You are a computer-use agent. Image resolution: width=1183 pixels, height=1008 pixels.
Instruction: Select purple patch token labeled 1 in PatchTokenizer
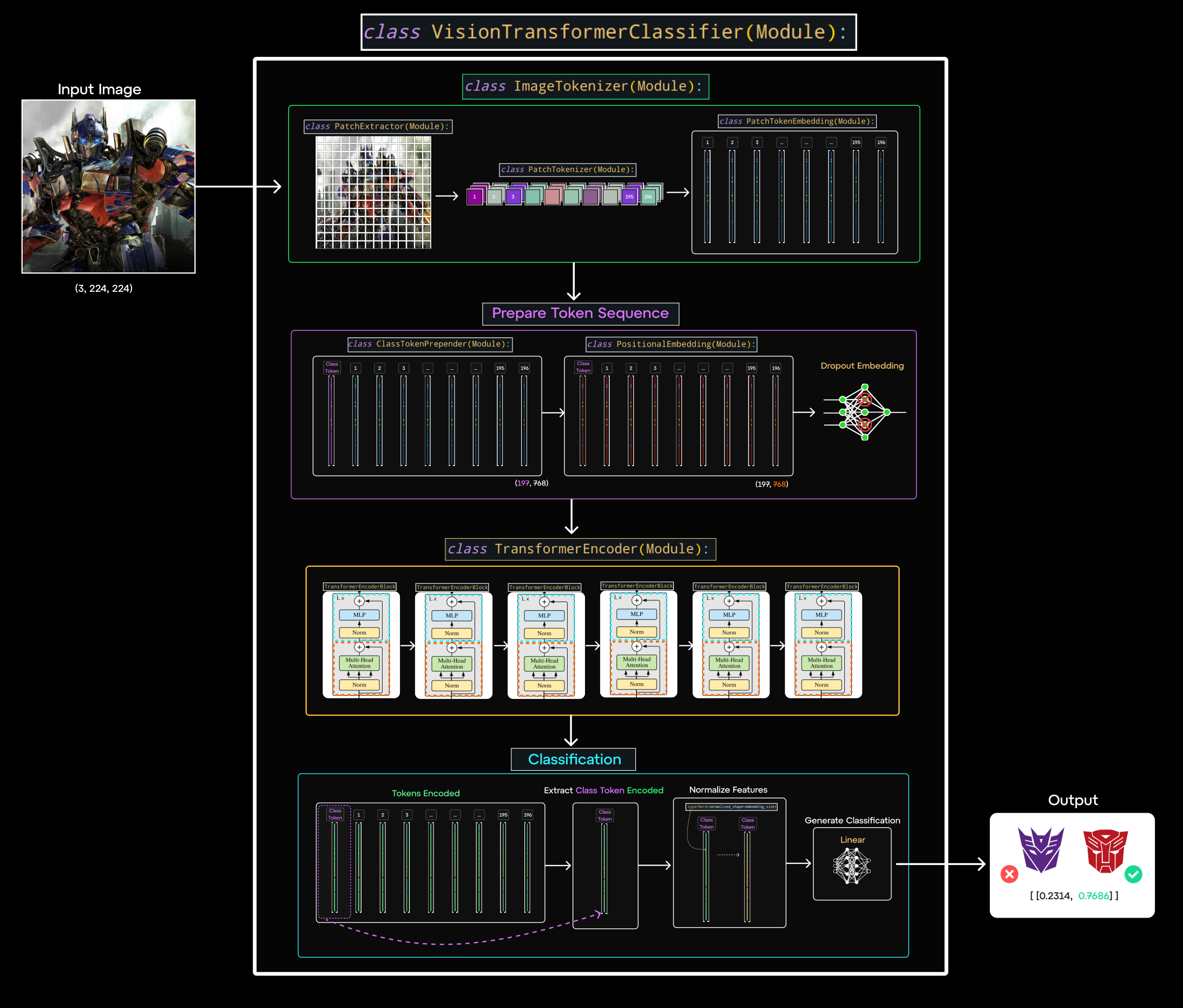[475, 197]
